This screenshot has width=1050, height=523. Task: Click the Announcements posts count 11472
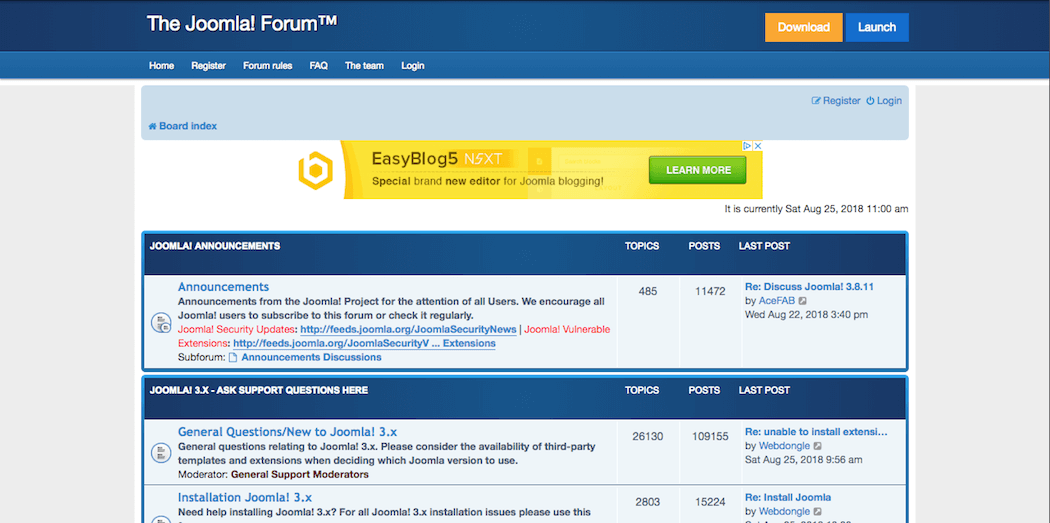(710, 291)
